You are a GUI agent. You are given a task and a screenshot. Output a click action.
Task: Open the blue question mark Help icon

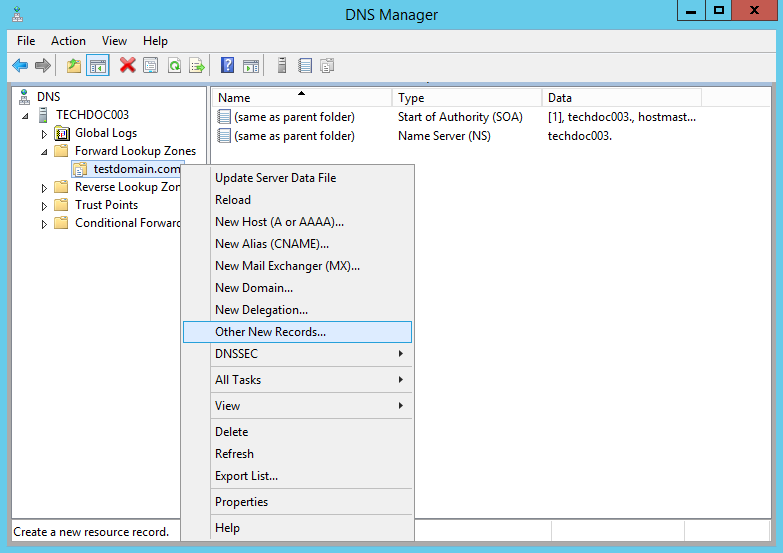[228, 65]
